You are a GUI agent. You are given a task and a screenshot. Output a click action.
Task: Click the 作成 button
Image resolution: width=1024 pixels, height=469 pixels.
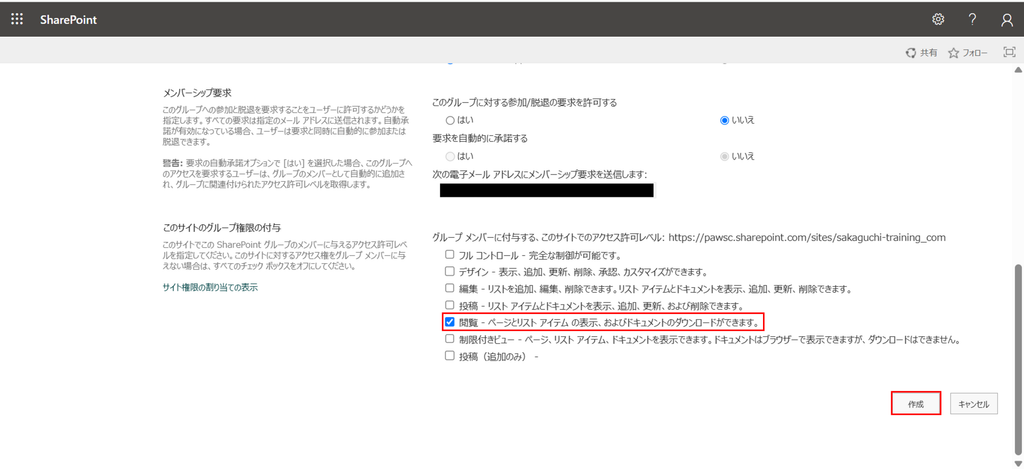[x=916, y=404]
